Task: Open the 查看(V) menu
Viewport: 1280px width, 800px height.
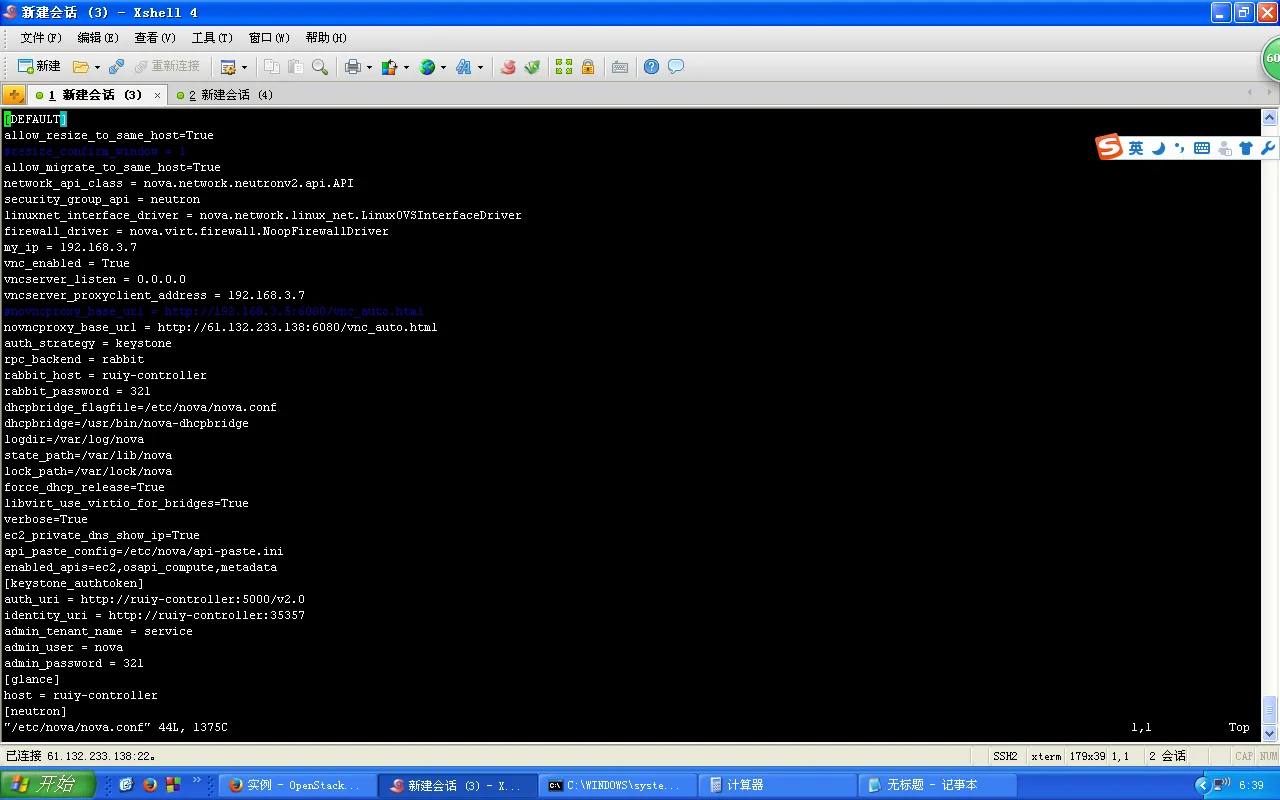Action: pyautogui.click(x=155, y=38)
